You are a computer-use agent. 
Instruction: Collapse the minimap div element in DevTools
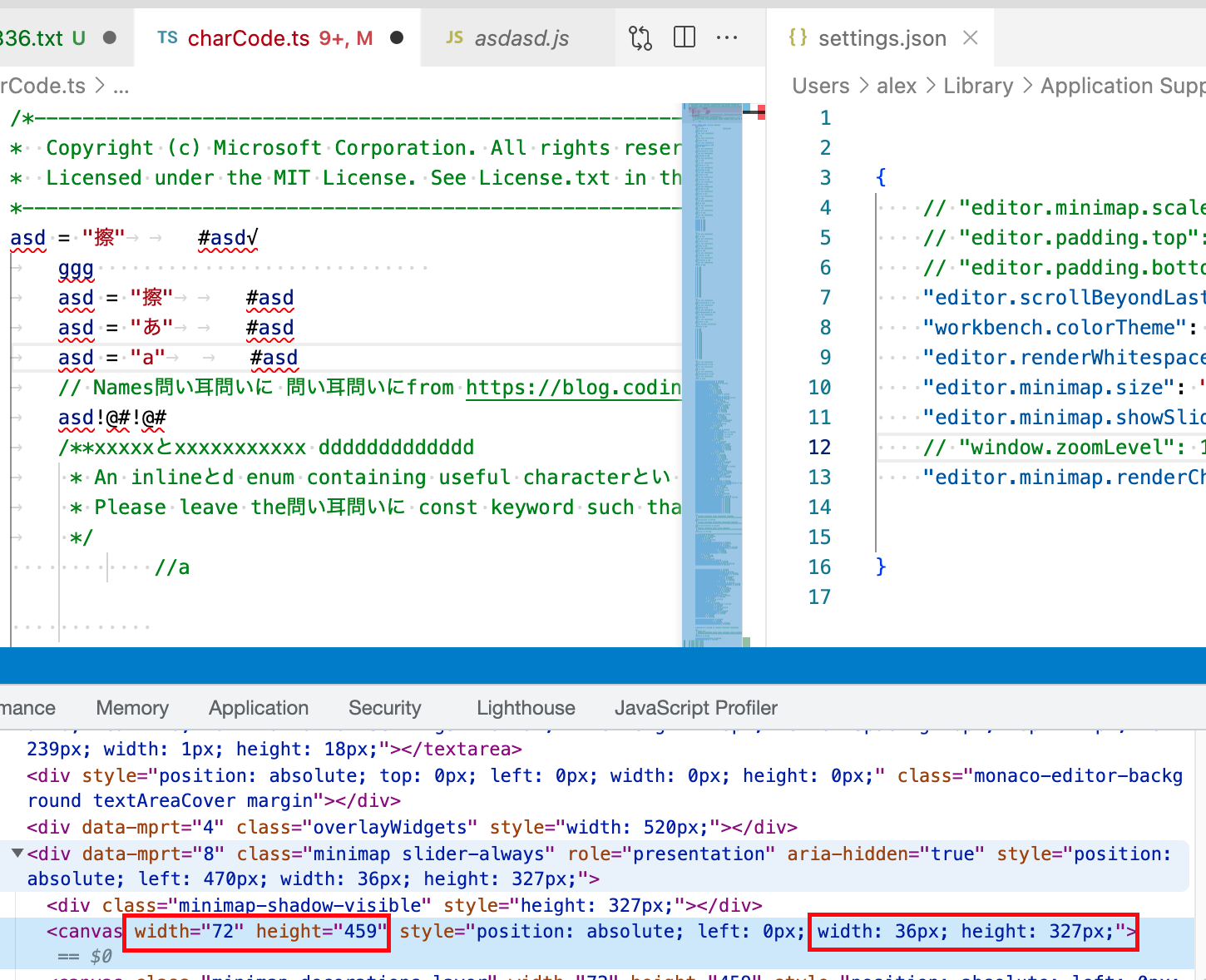pyautogui.click(x=17, y=853)
